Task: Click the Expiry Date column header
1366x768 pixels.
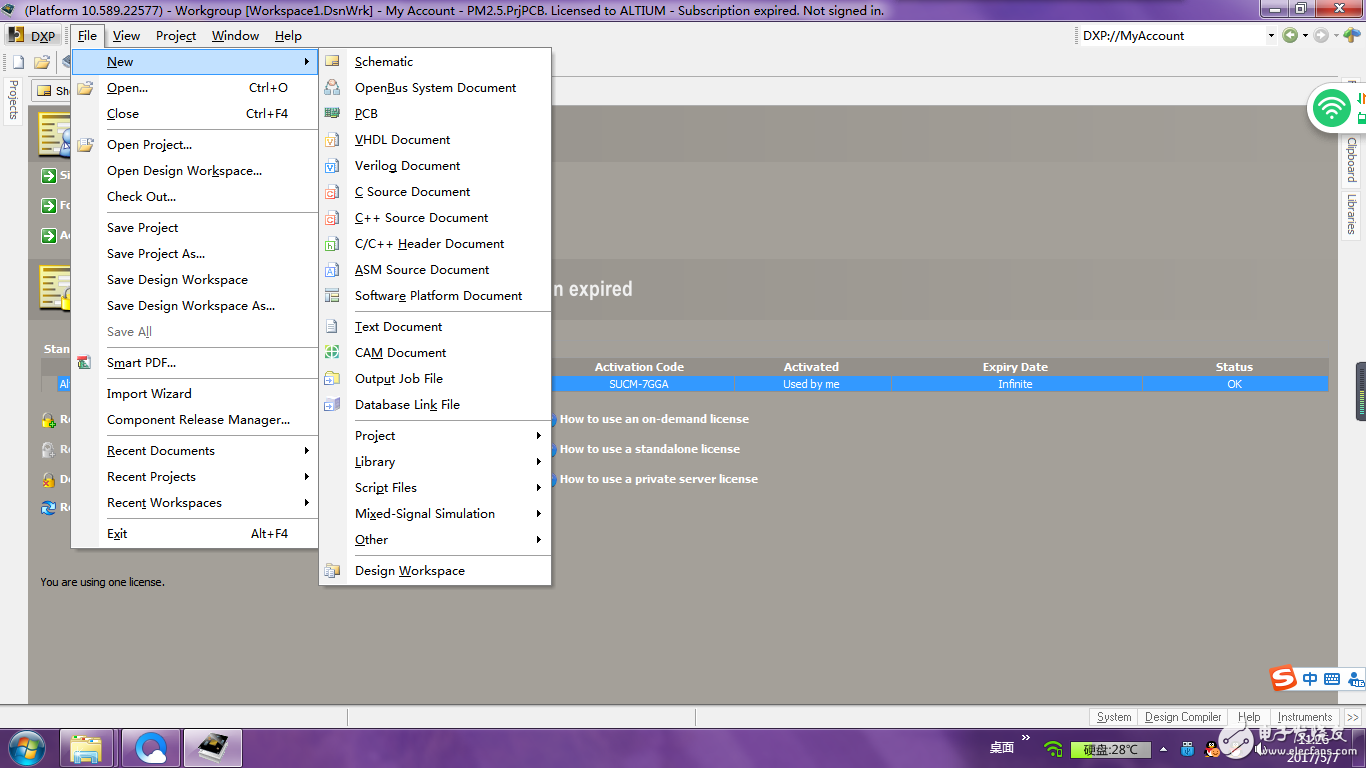Action: (1015, 367)
